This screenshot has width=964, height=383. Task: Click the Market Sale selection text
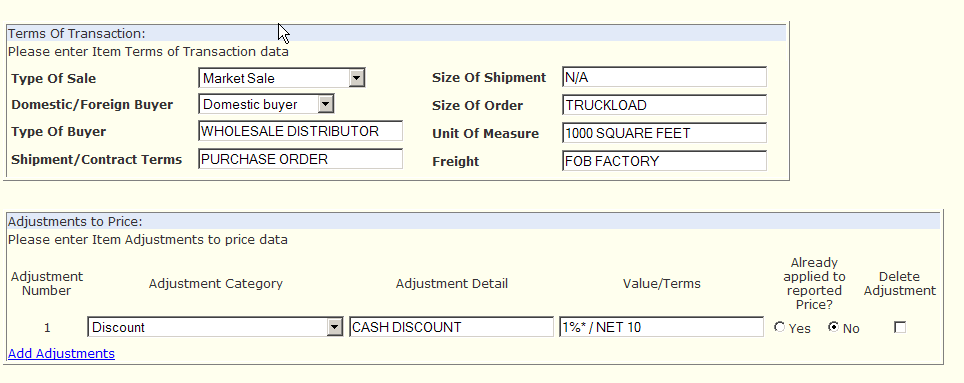click(239, 79)
